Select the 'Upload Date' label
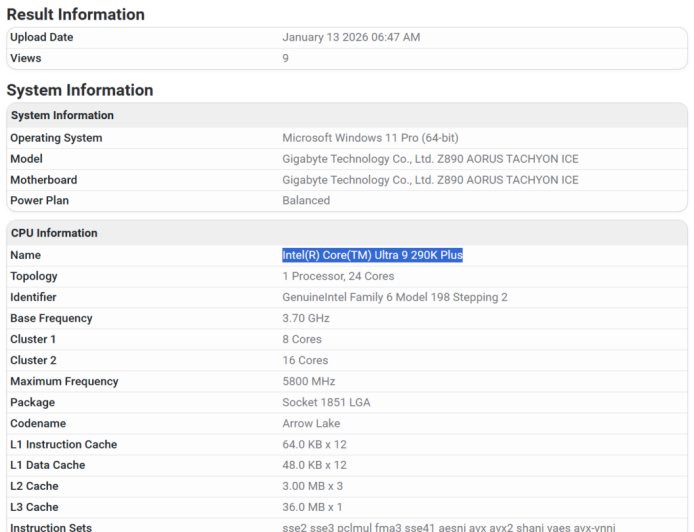694x532 pixels. (42, 37)
